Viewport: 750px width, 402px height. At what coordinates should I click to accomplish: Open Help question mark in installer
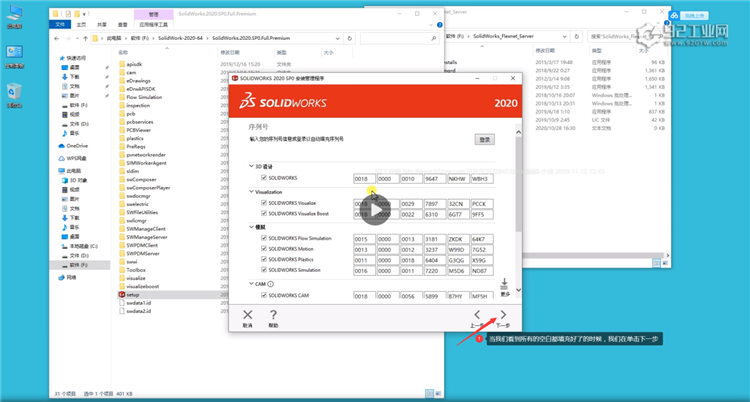273,315
